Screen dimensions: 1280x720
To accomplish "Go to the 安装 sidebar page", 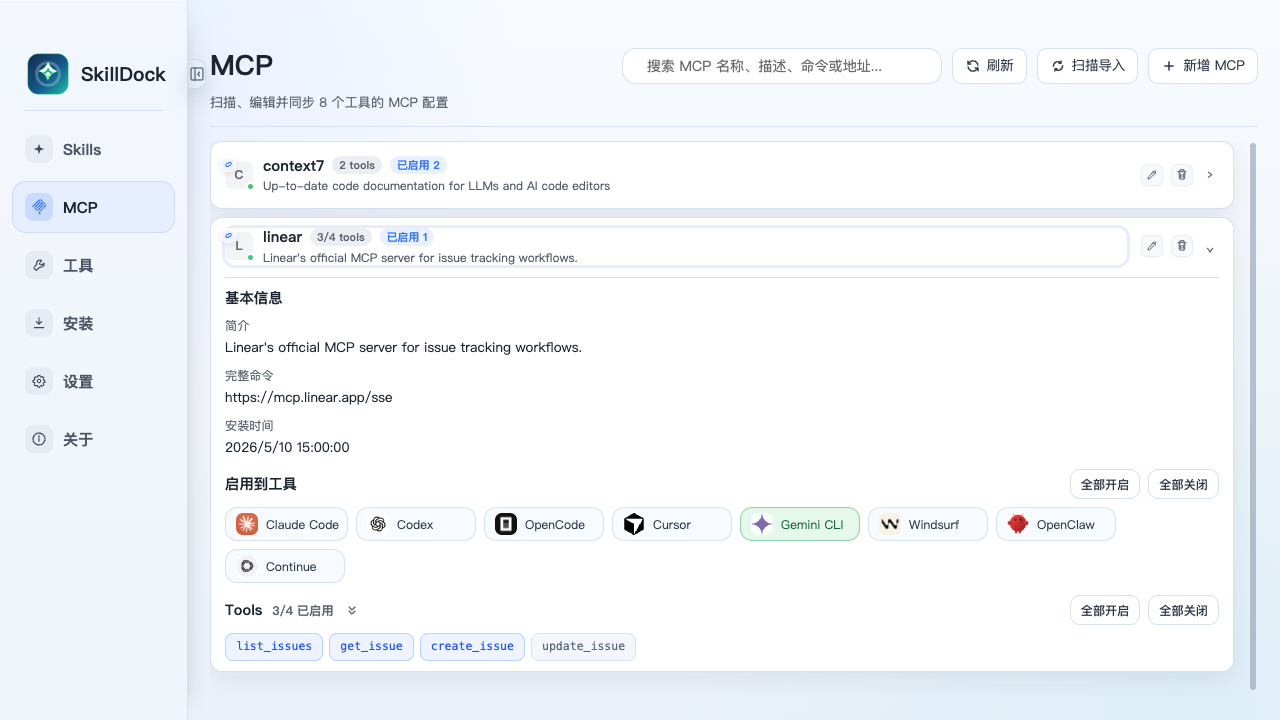I will (x=93, y=323).
